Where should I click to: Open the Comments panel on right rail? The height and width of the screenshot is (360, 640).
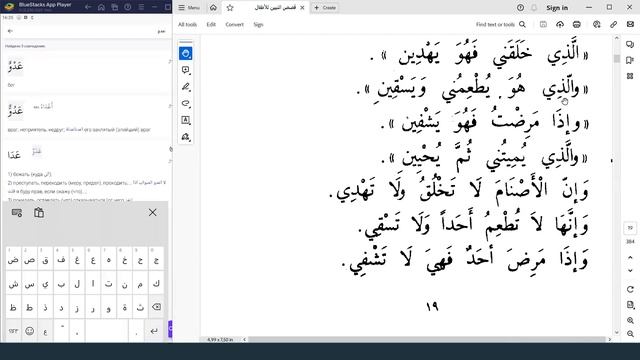(630, 44)
